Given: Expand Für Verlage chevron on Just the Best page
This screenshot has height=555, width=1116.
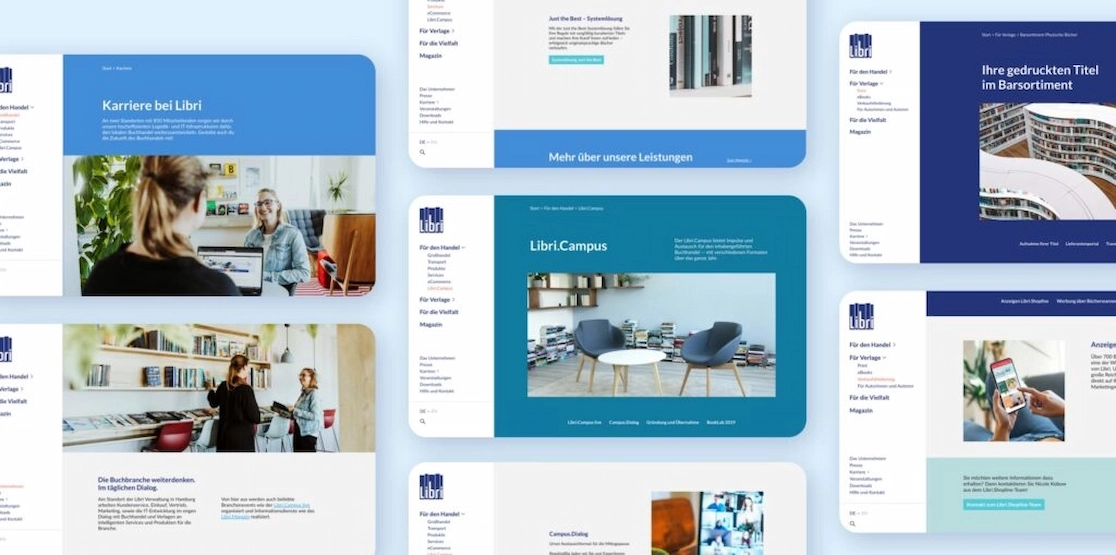Looking at the screenshot, I should tap(453, 31).
